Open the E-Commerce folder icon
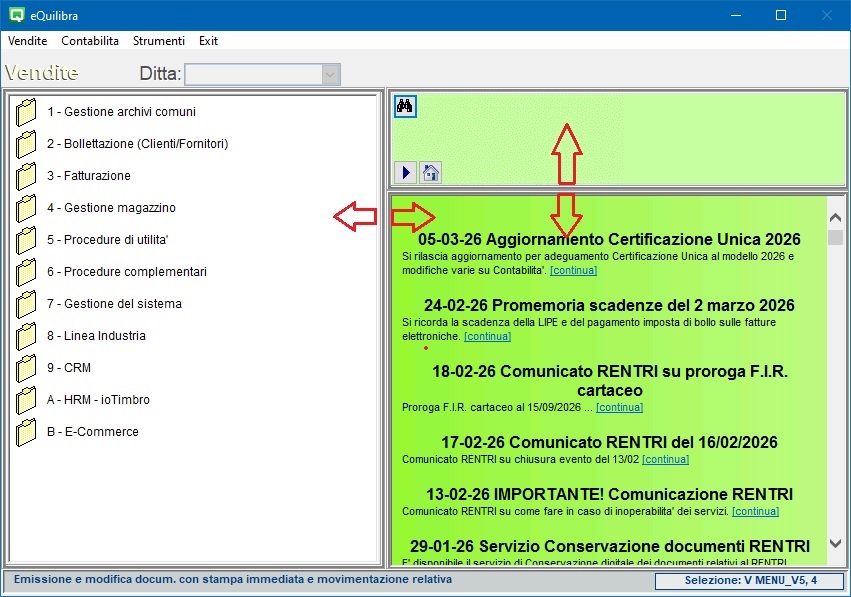This screenshot has width=851, height=597. point(27,433)
